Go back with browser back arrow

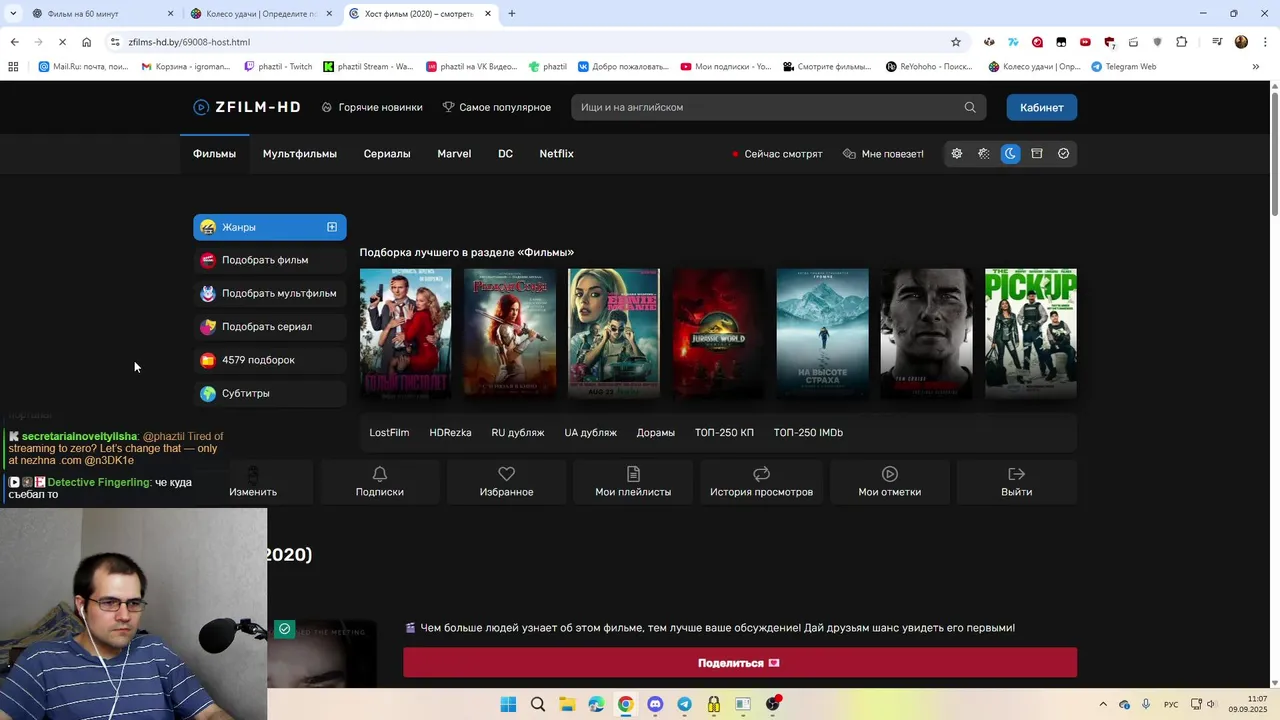(x=14, y=42)
